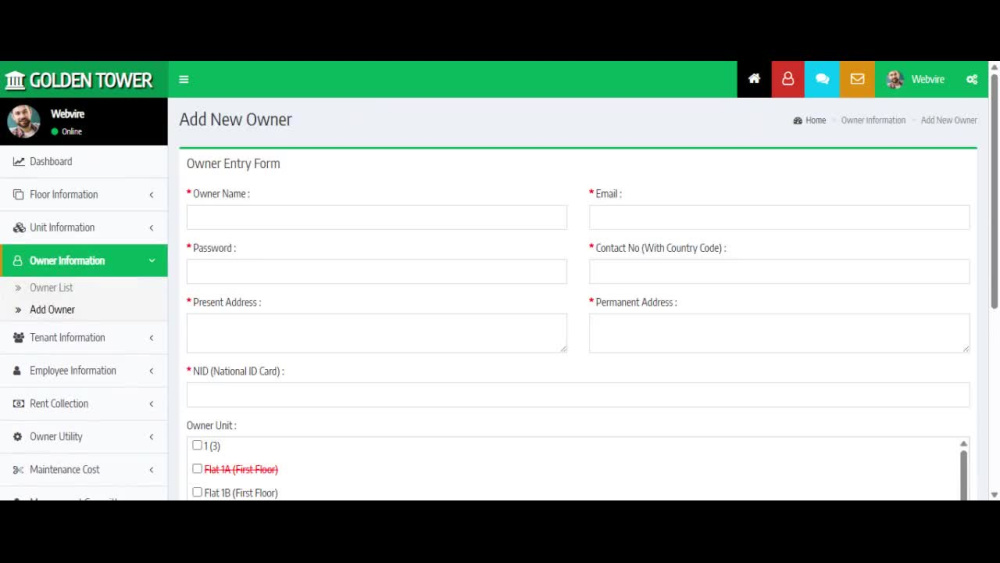The image size is (1000, 563).
Task: Focus the Contact No input field
Action: [779, 272]
